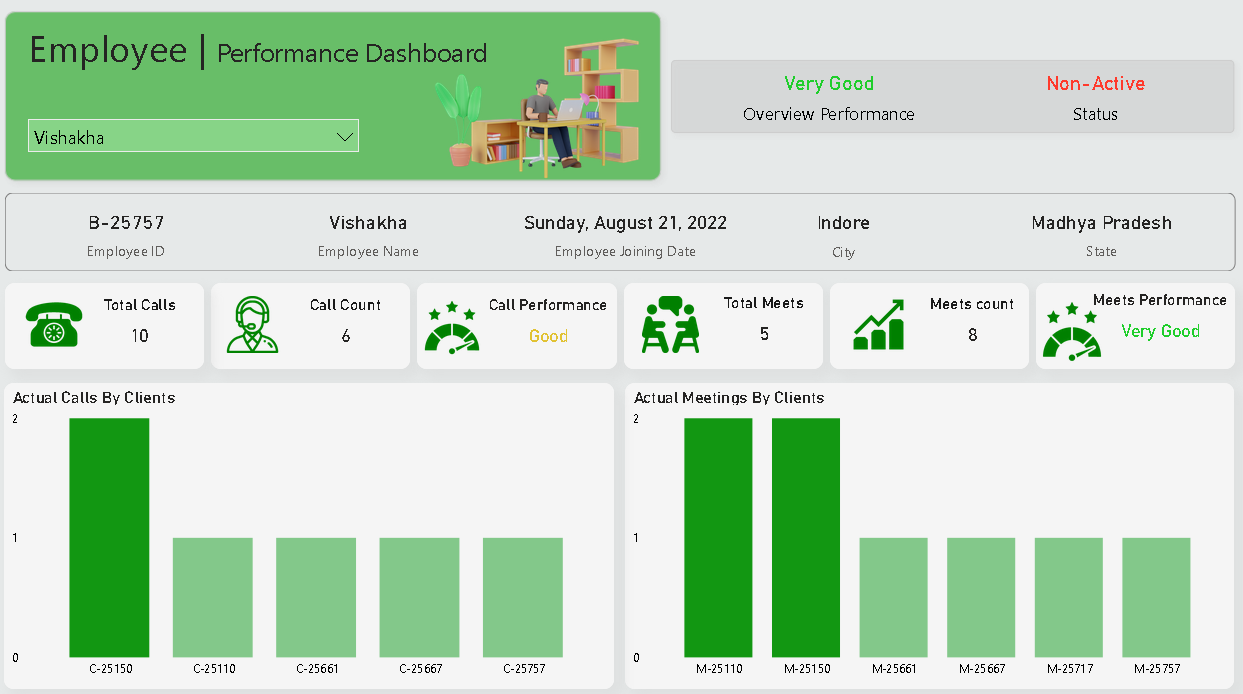Click the B-25757 Employee ID field
Image resolution: width=1243 pixels, height=694 pixels.
pyautogui.click(x=126, y=223)
